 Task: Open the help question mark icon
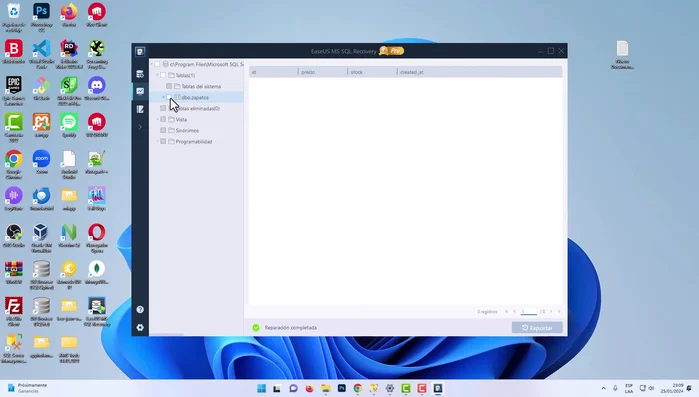point(140,309)
